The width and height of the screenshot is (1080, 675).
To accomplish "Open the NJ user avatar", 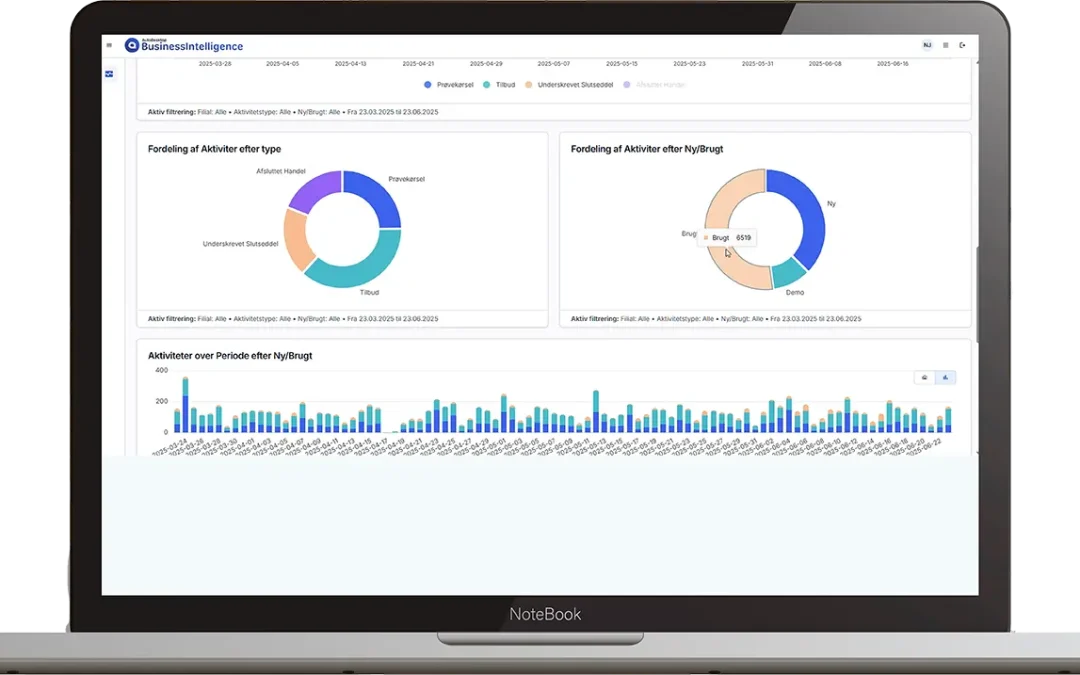I will pos(926,45).
